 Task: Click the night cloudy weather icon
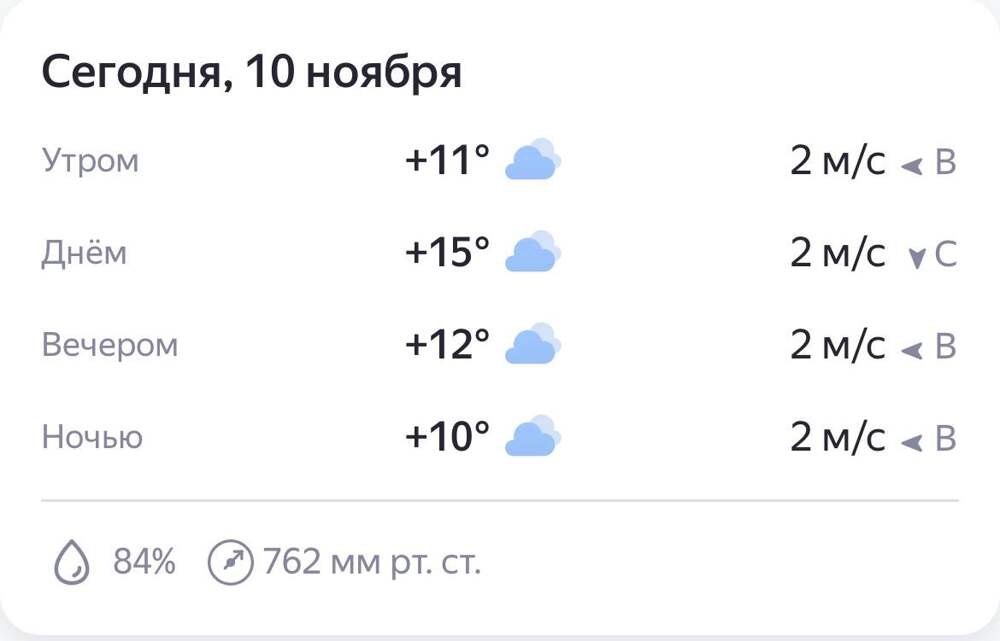pos(533,437)
